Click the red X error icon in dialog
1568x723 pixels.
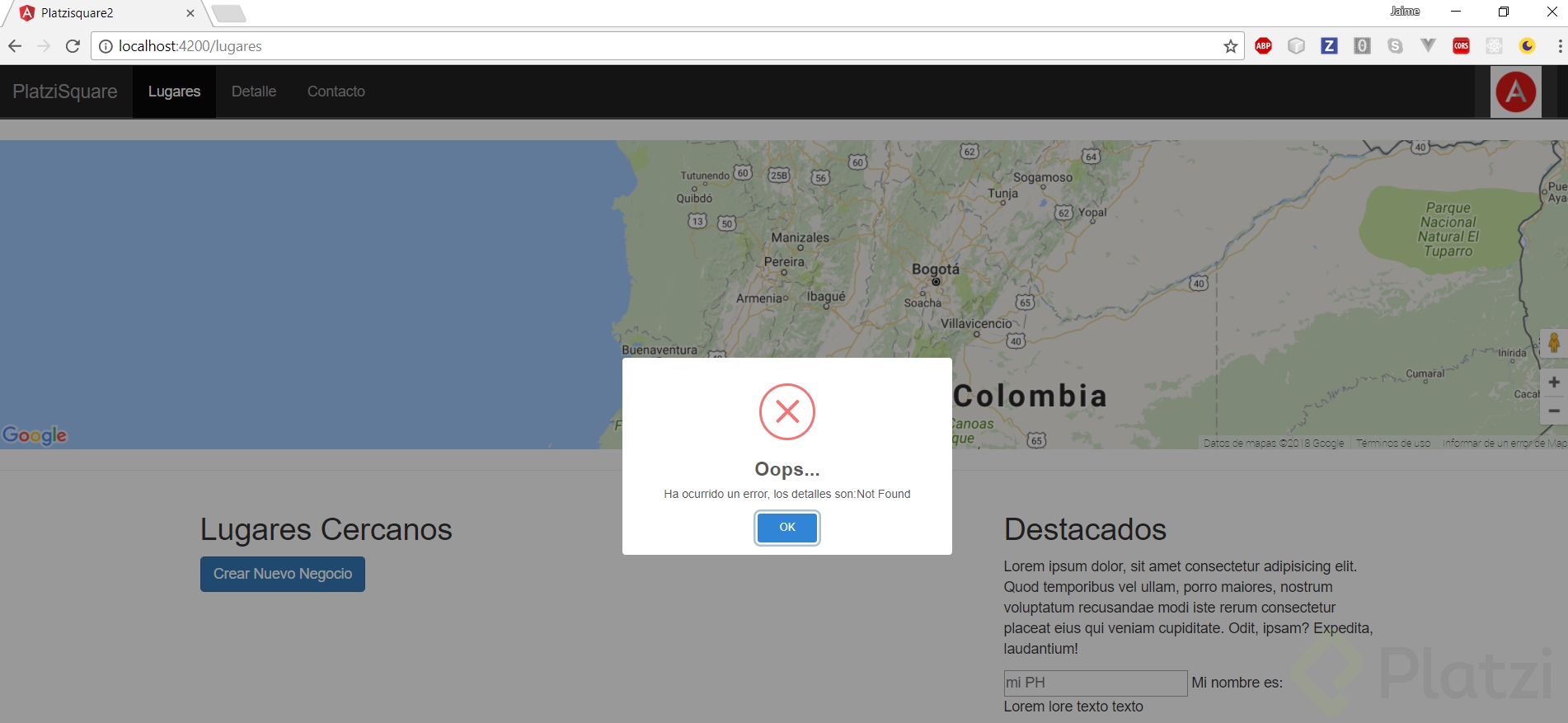[787, 411]
